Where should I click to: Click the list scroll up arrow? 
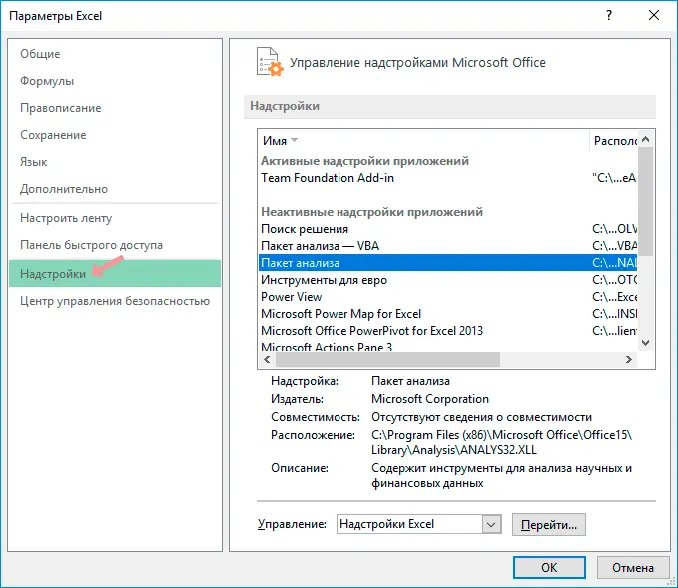pos(646,139)
